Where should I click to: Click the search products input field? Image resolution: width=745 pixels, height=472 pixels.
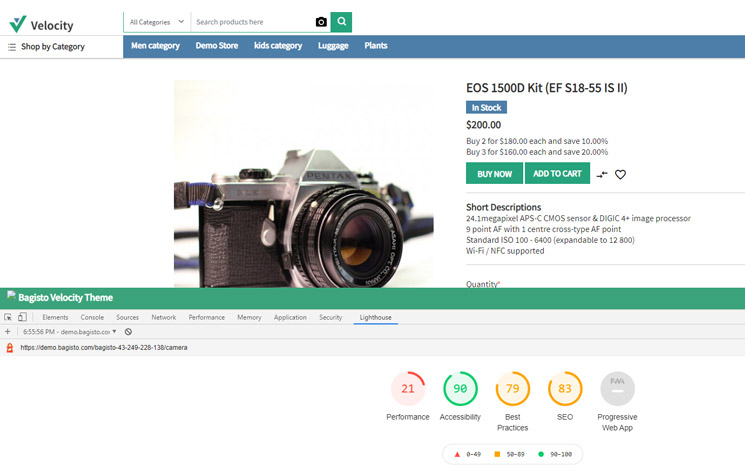pyautogui.click(x=252, y=22)
